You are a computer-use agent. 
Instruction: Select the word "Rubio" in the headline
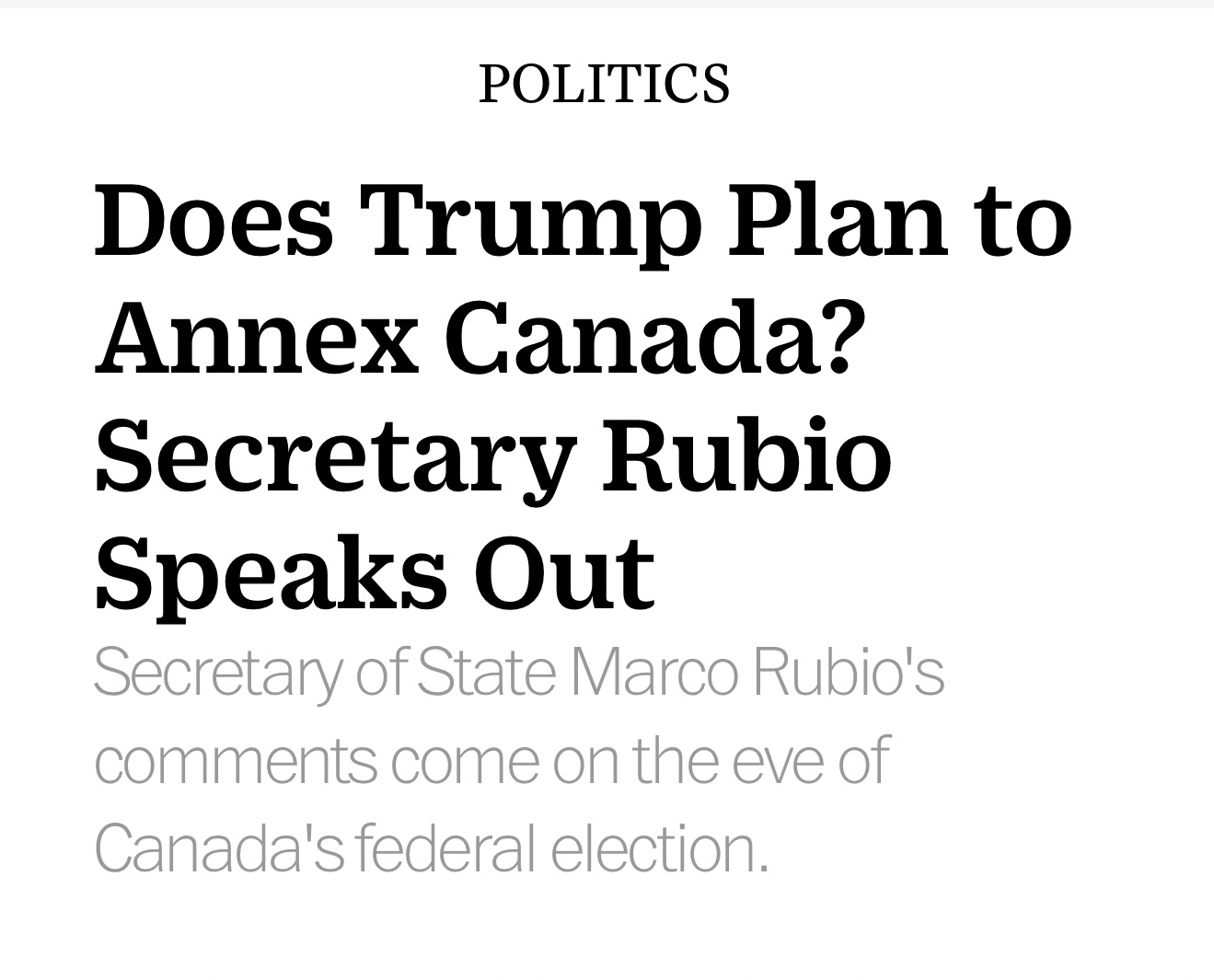[746, 455]
